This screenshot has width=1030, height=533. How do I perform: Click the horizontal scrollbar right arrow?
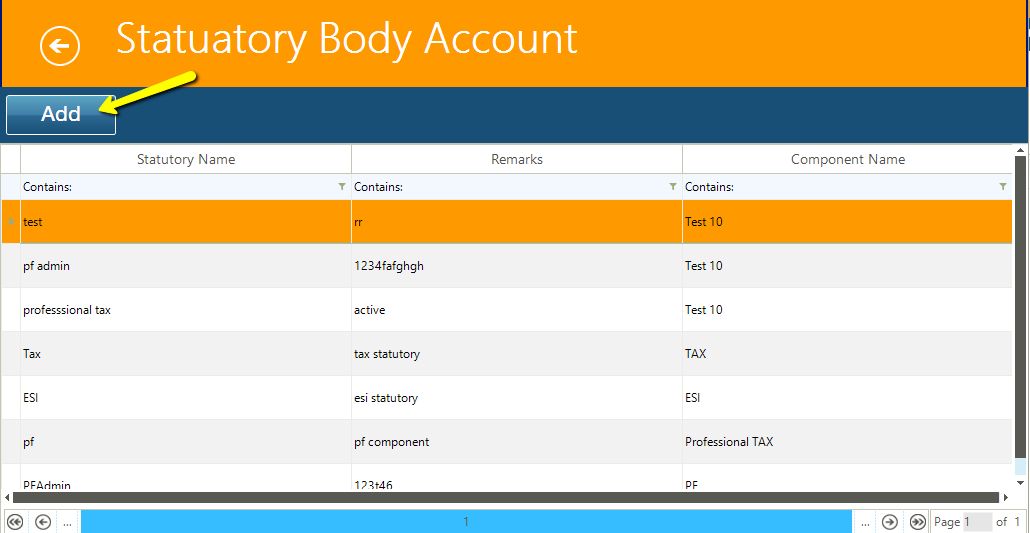[x=1005, y=498]
